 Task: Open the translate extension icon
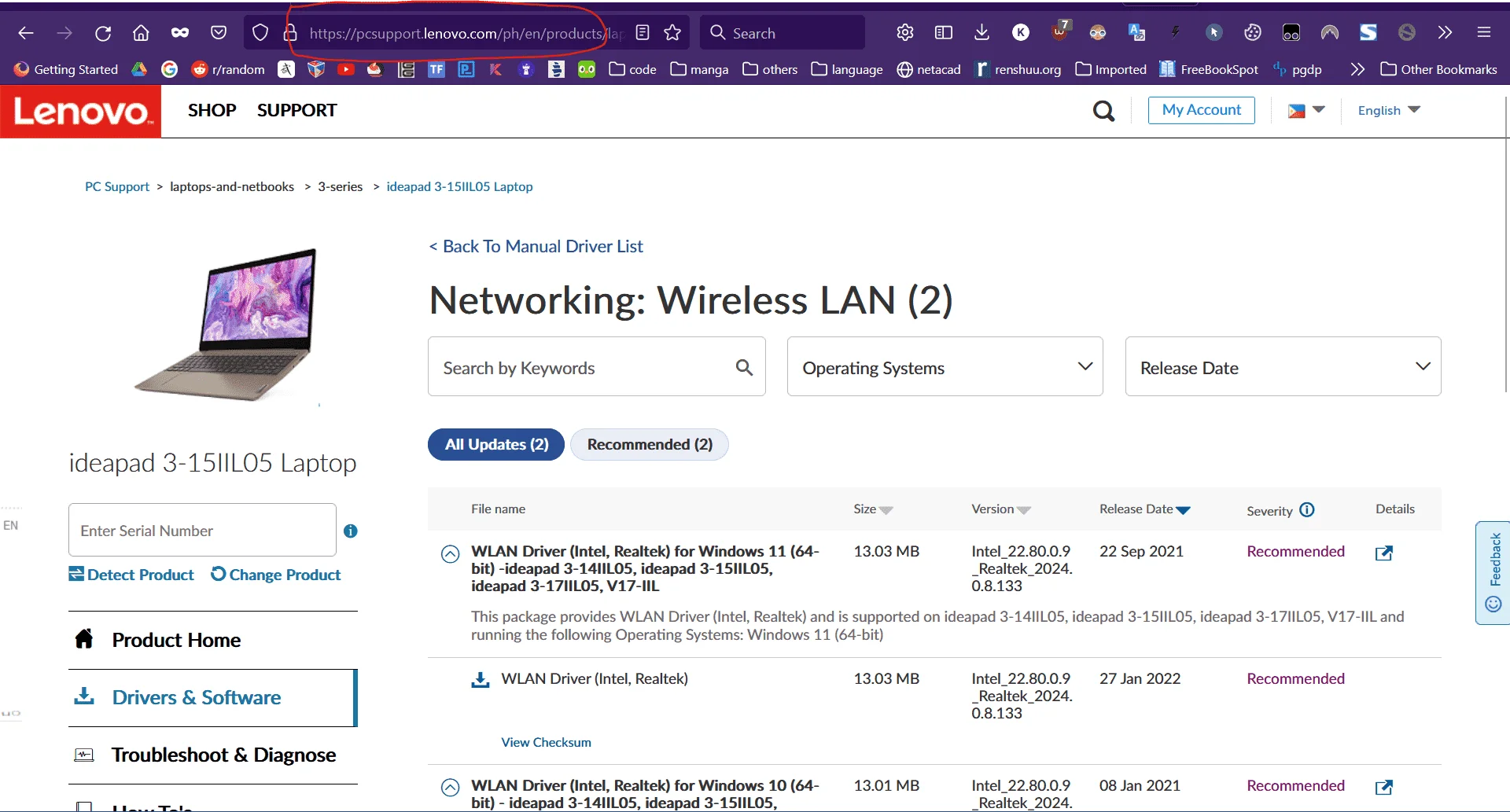pos(1136,33)
